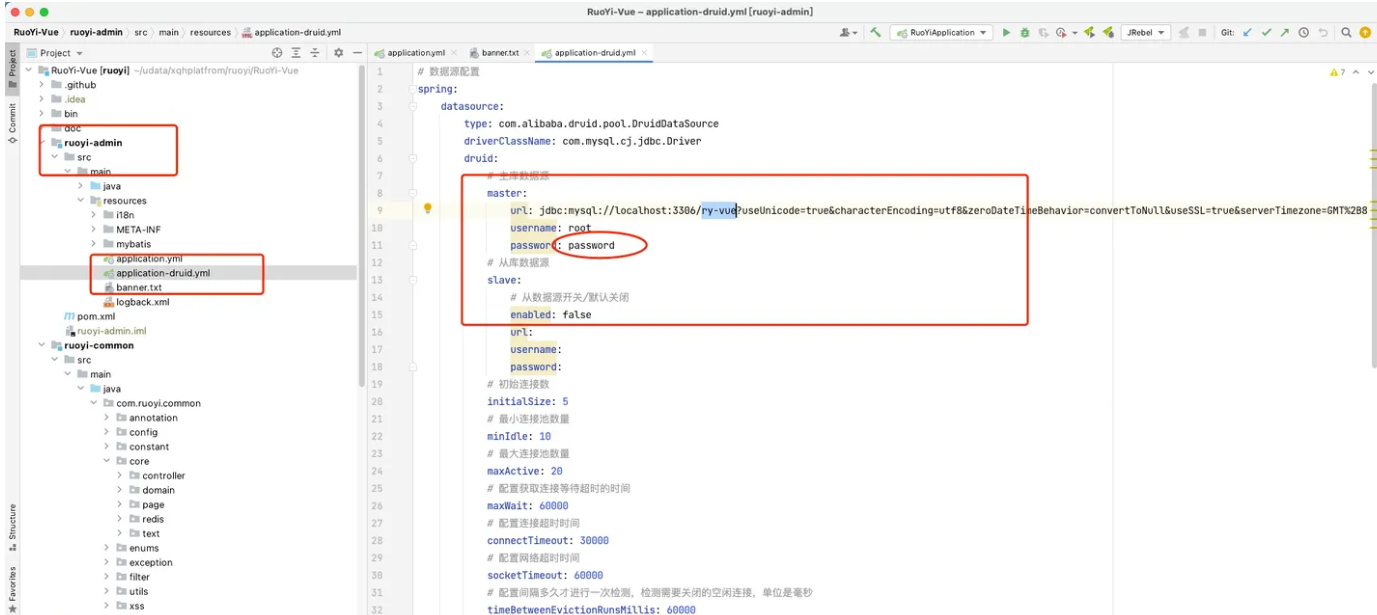The image size is (1377, 615).
Task: Open Search Everywhere magnifier icon
Action: (x=1347, y=33)
